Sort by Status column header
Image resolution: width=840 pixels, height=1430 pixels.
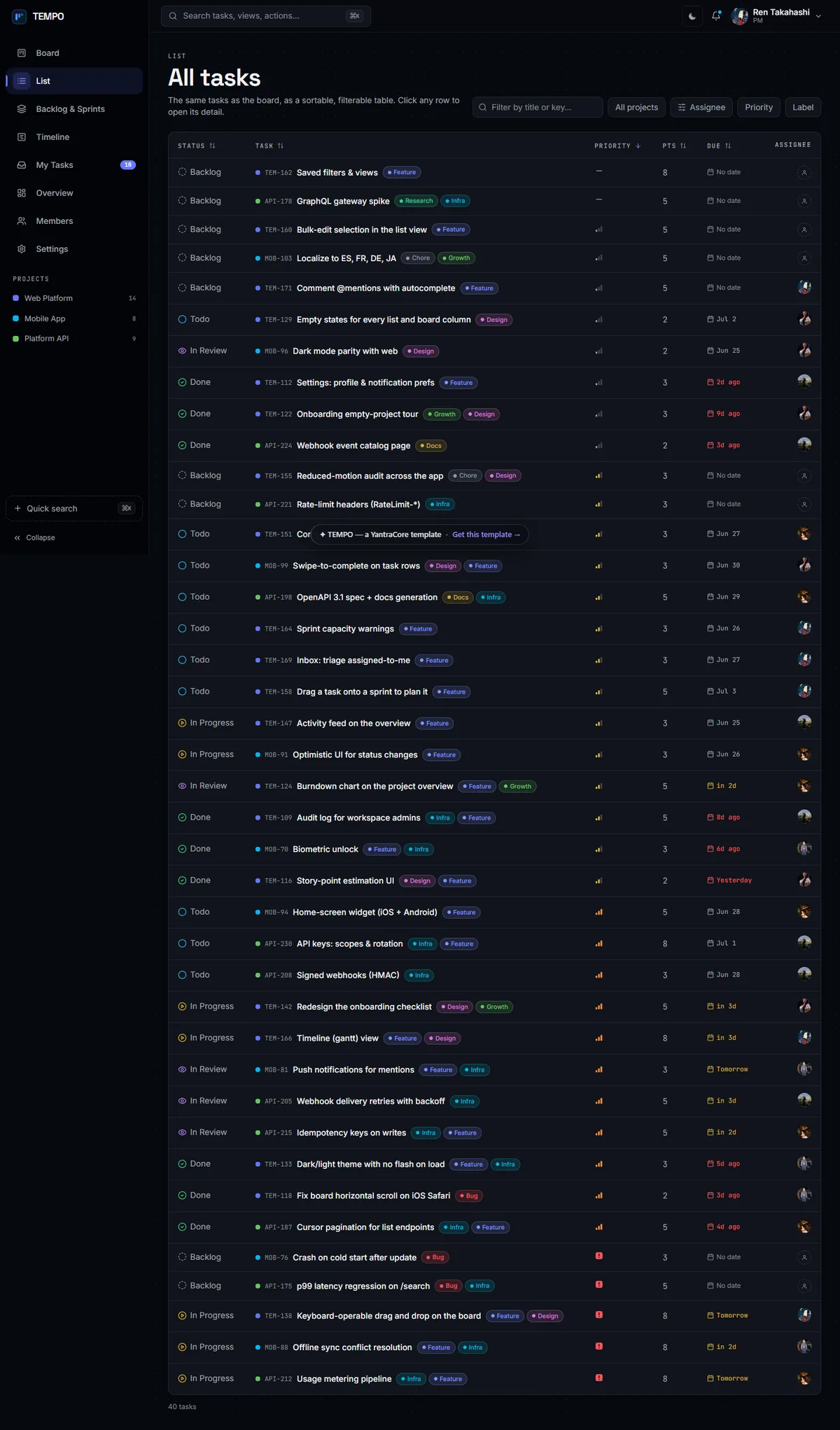[x=197, y=146]
